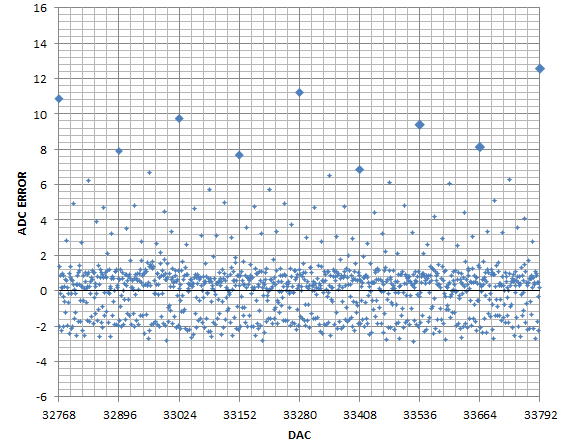The width and height of the screenshot is (569, 448).
Task: Select the large diamond at DAC 32896
Action: click(119, 151)
